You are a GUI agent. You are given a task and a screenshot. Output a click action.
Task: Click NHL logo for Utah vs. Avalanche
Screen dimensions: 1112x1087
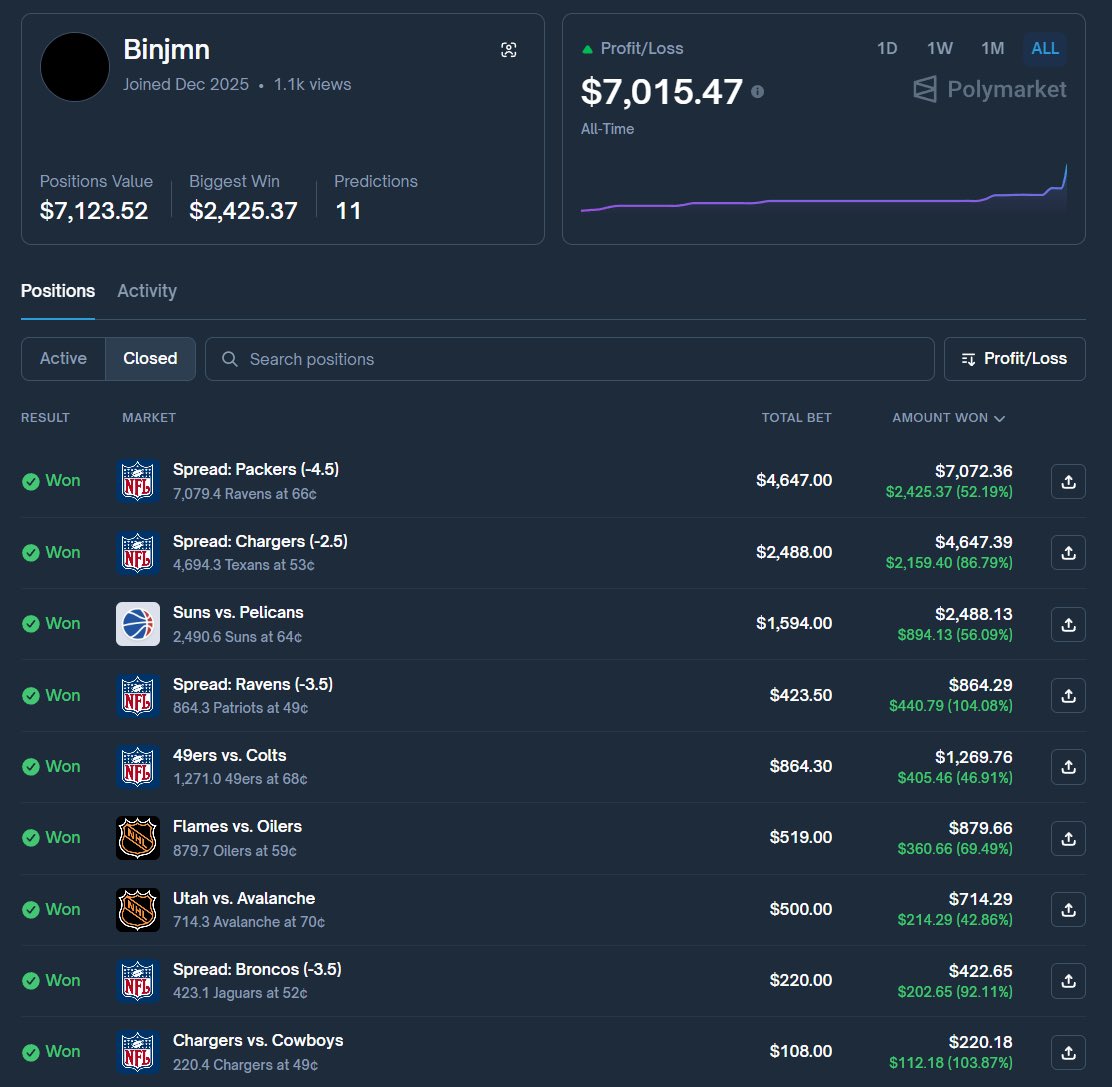(x=138, y=909)
